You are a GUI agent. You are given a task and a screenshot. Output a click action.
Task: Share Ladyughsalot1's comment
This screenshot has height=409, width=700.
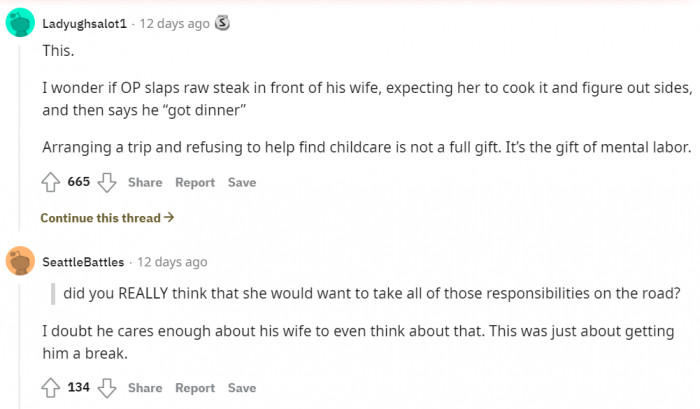click(145, 183)
